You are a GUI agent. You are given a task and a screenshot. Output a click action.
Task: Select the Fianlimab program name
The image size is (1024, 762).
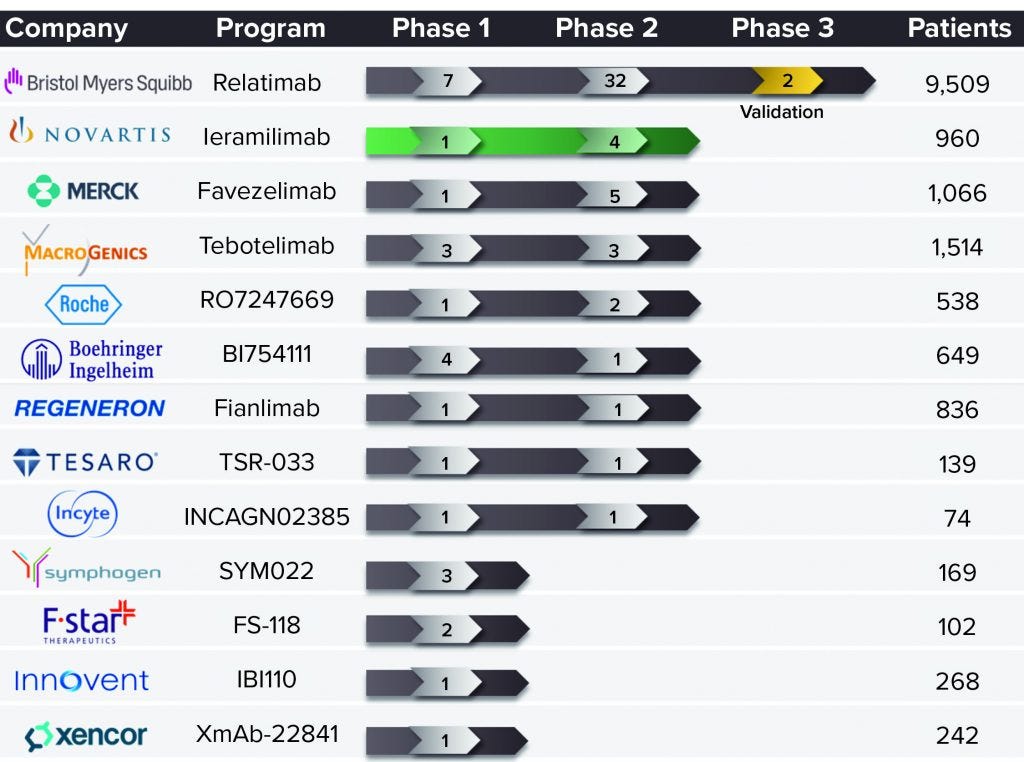pos(267,408)
